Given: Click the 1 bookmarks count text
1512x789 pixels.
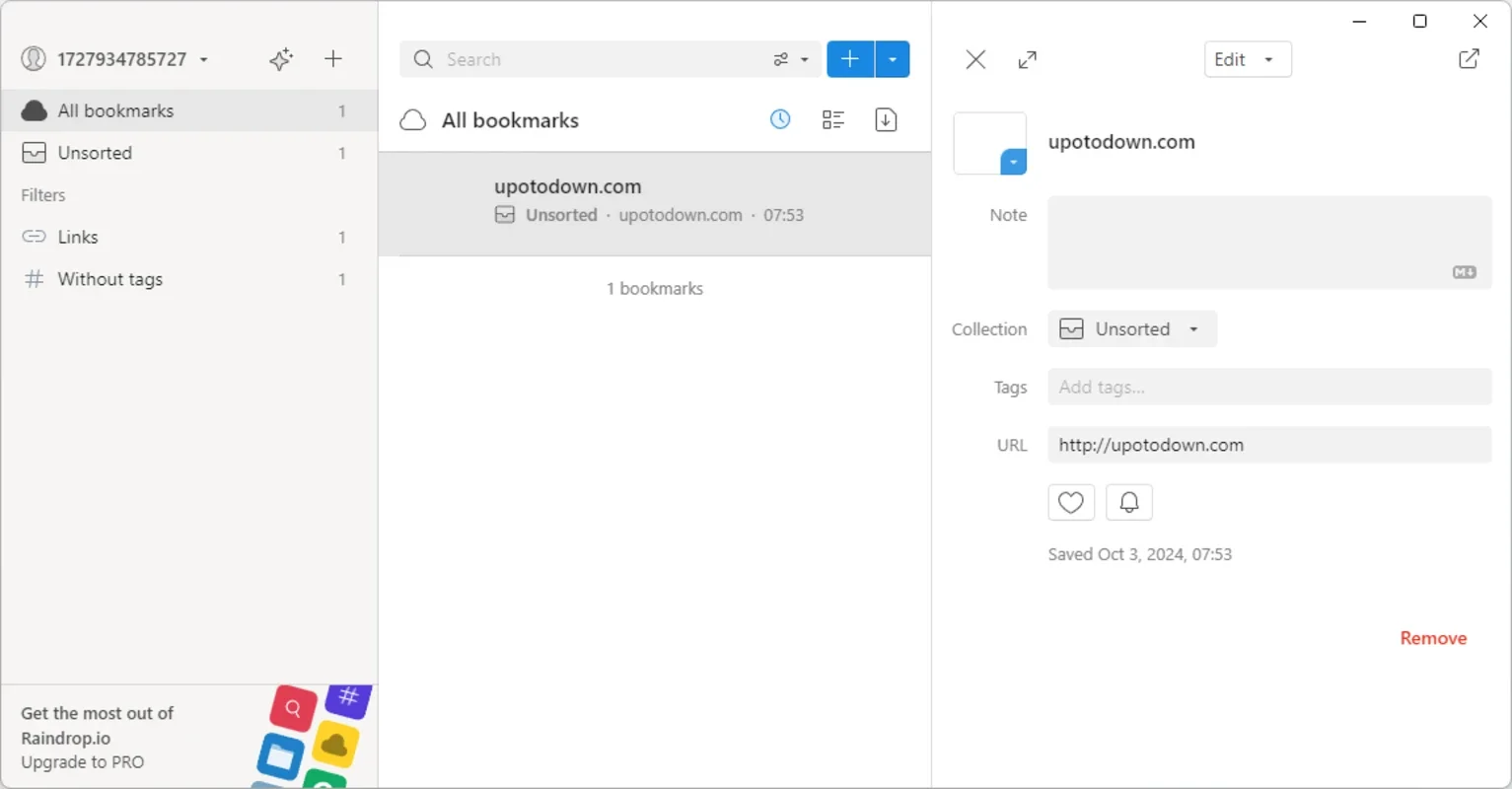Looking at the screenshot, I should 655,289.
